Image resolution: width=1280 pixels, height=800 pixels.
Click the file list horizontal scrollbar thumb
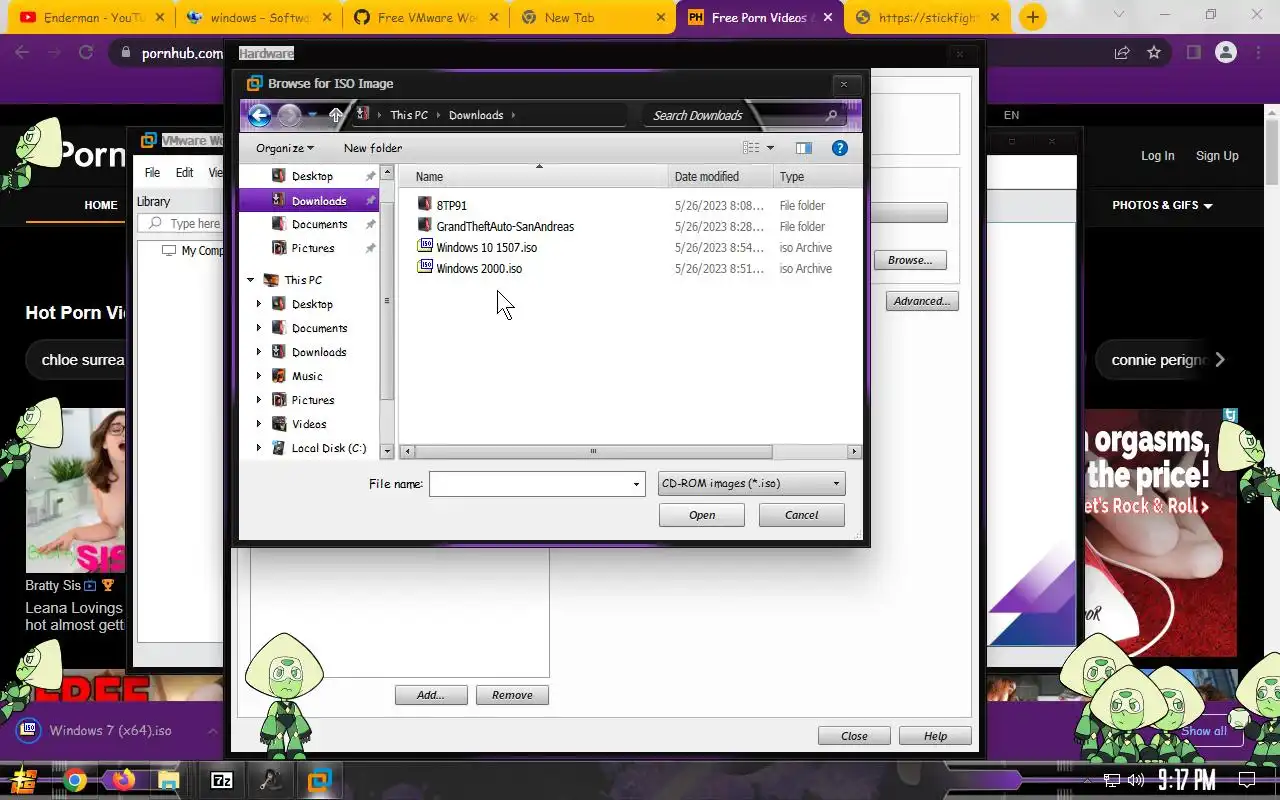point(595,452)
